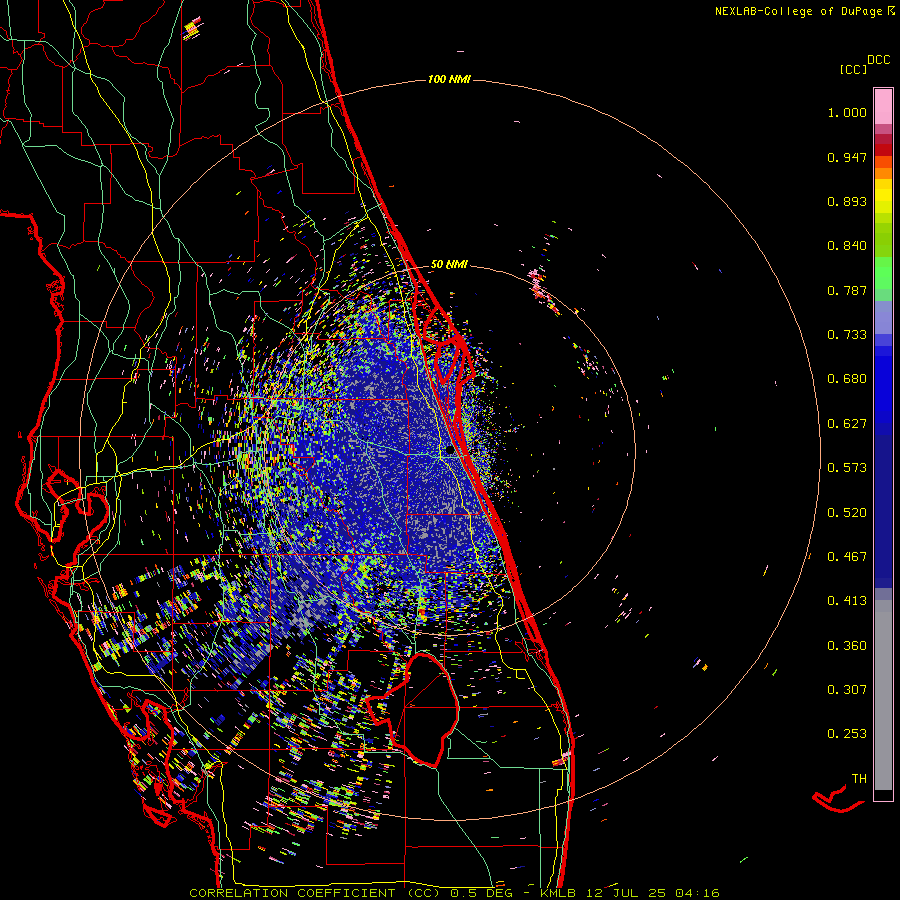Viewport: 900px width, 900px height.
Task: Select the 0.253 scale value
Action: pyautogui.click(x=847, y=734)
